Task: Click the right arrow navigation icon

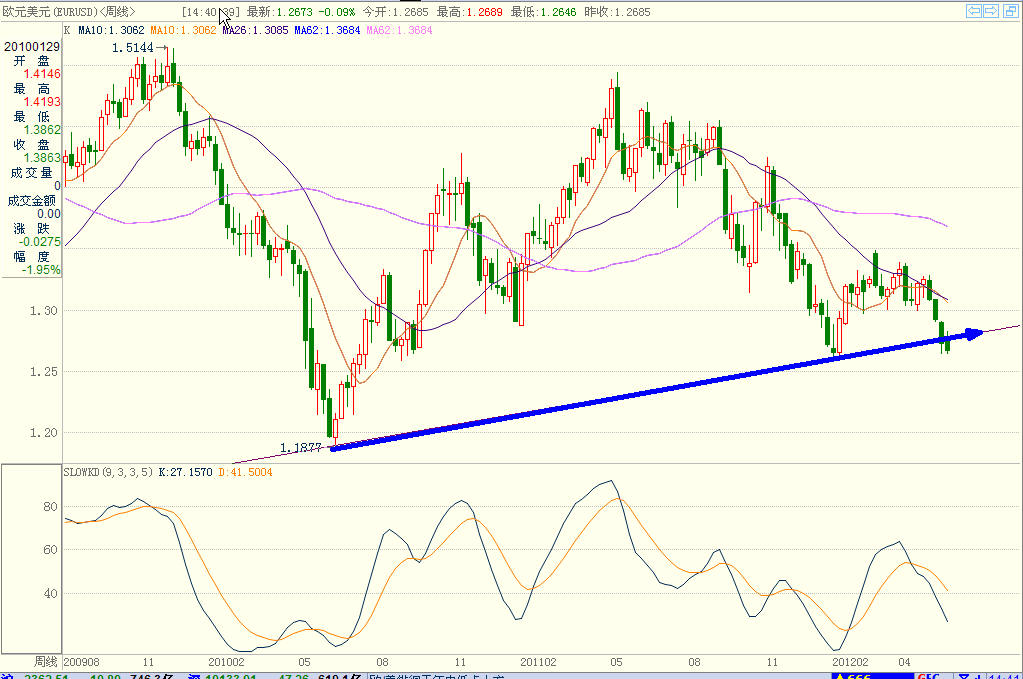Action: pos(992,11)
